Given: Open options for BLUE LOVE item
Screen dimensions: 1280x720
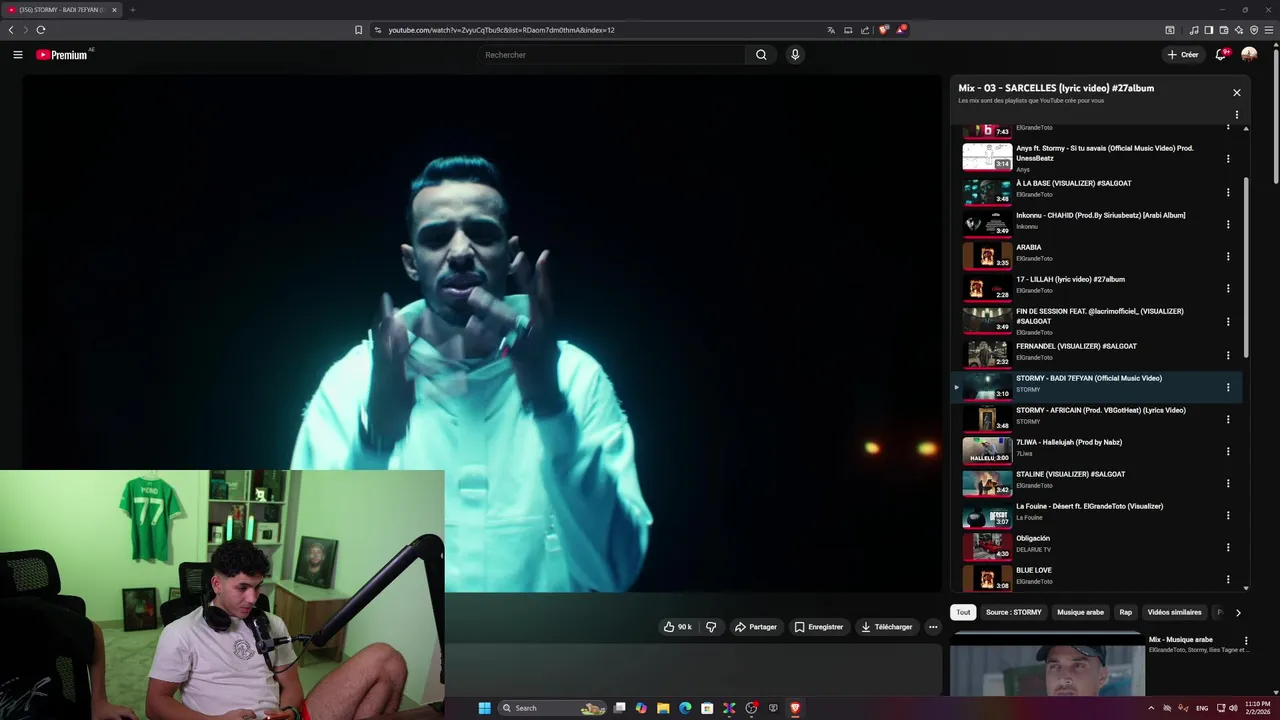Looking at the screenshot, I should click(x=1228, y=579).
